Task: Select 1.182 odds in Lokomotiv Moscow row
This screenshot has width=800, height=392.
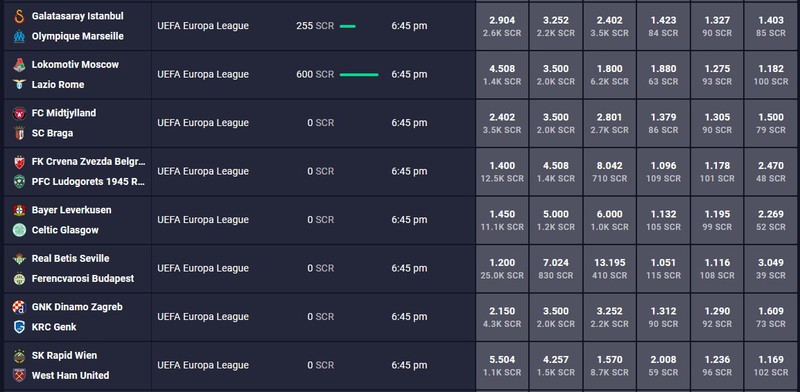Action: point(771,75)
